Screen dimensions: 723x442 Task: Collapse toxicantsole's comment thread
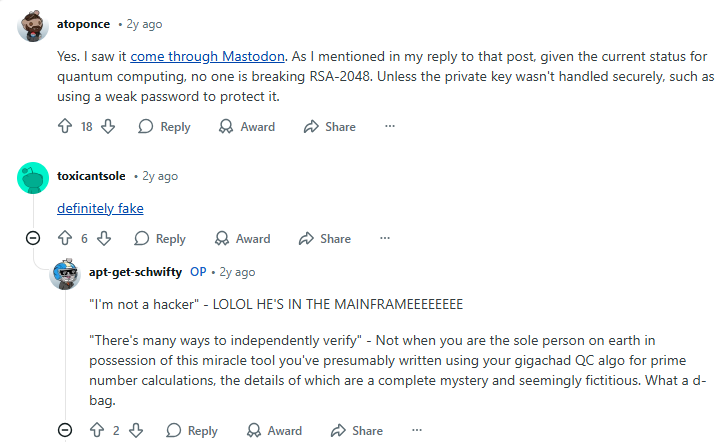click(x=33, y=239)
